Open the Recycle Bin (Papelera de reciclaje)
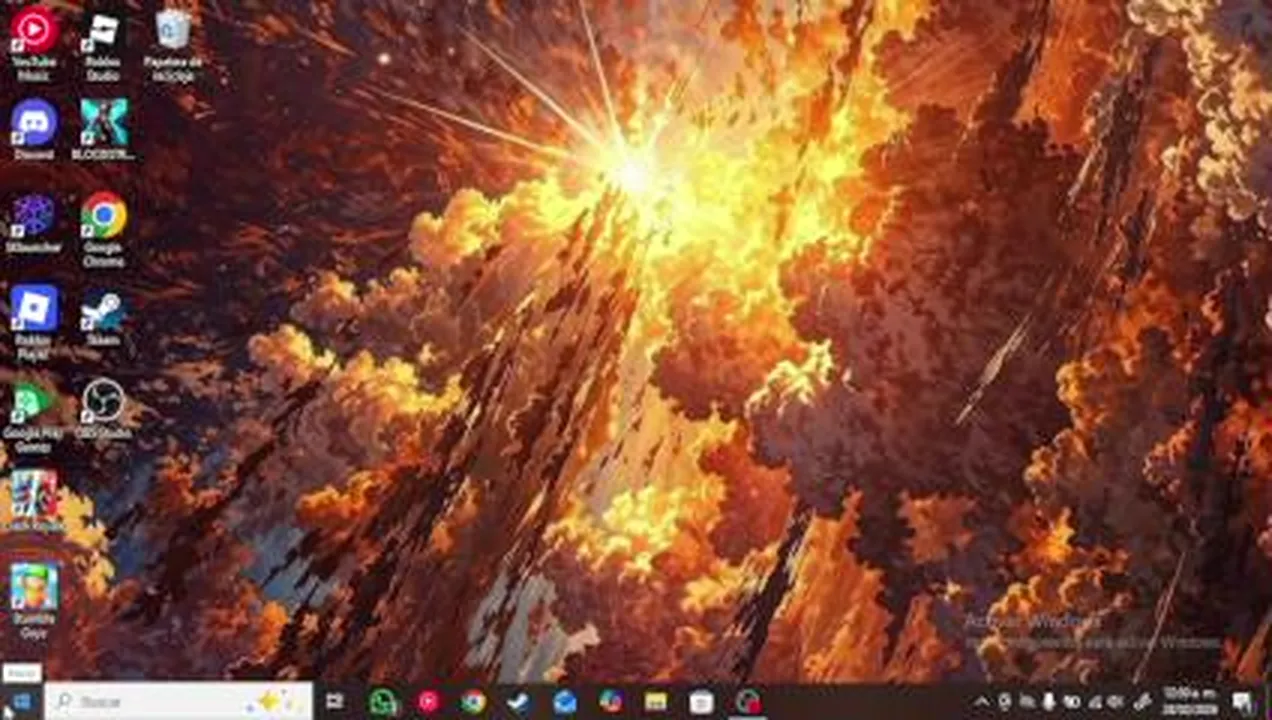Image resolution: width=1272 pixels, height=720 pixels. [173, 44]
